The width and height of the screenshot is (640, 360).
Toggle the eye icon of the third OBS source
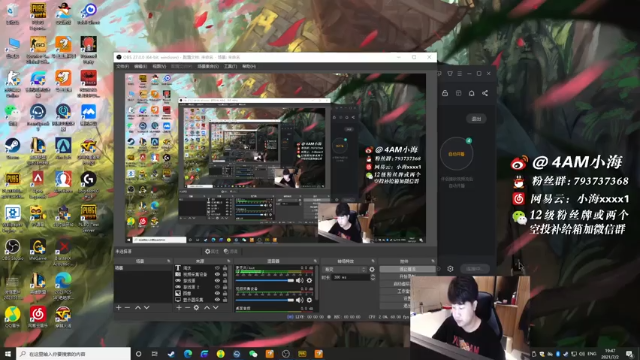coord(218,281)
